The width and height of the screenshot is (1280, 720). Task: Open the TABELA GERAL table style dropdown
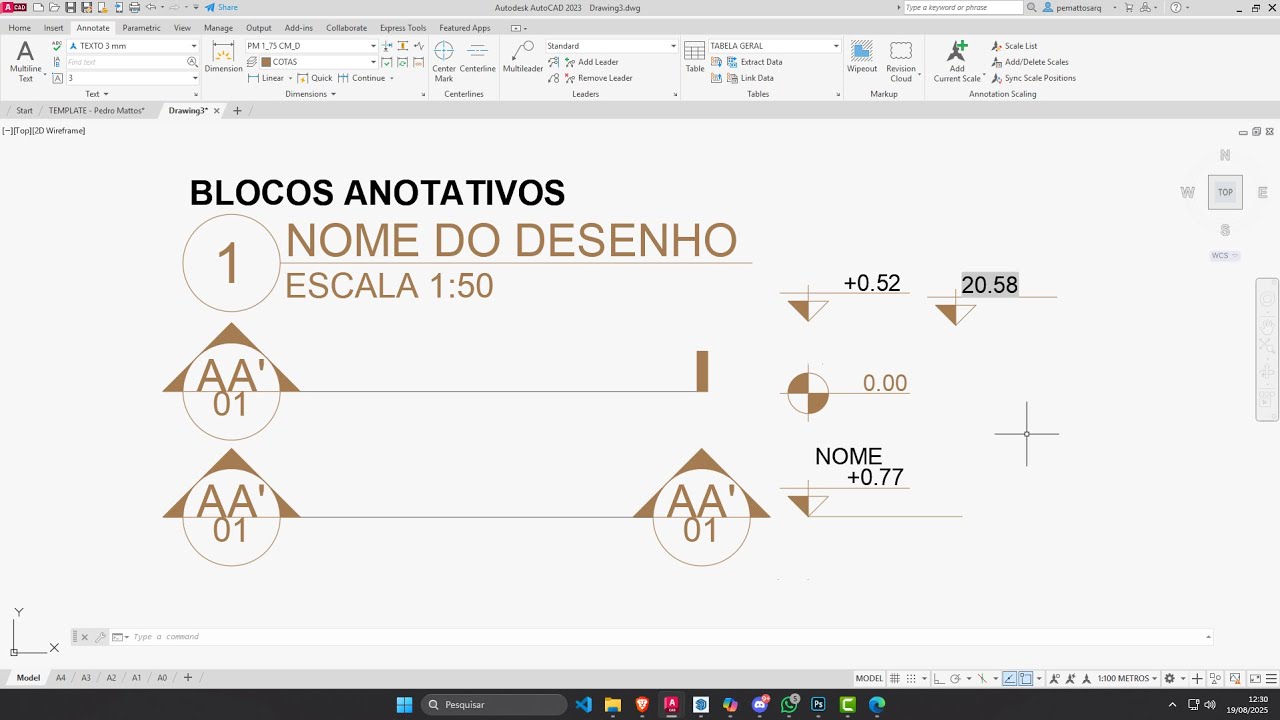tap(775, 46)
